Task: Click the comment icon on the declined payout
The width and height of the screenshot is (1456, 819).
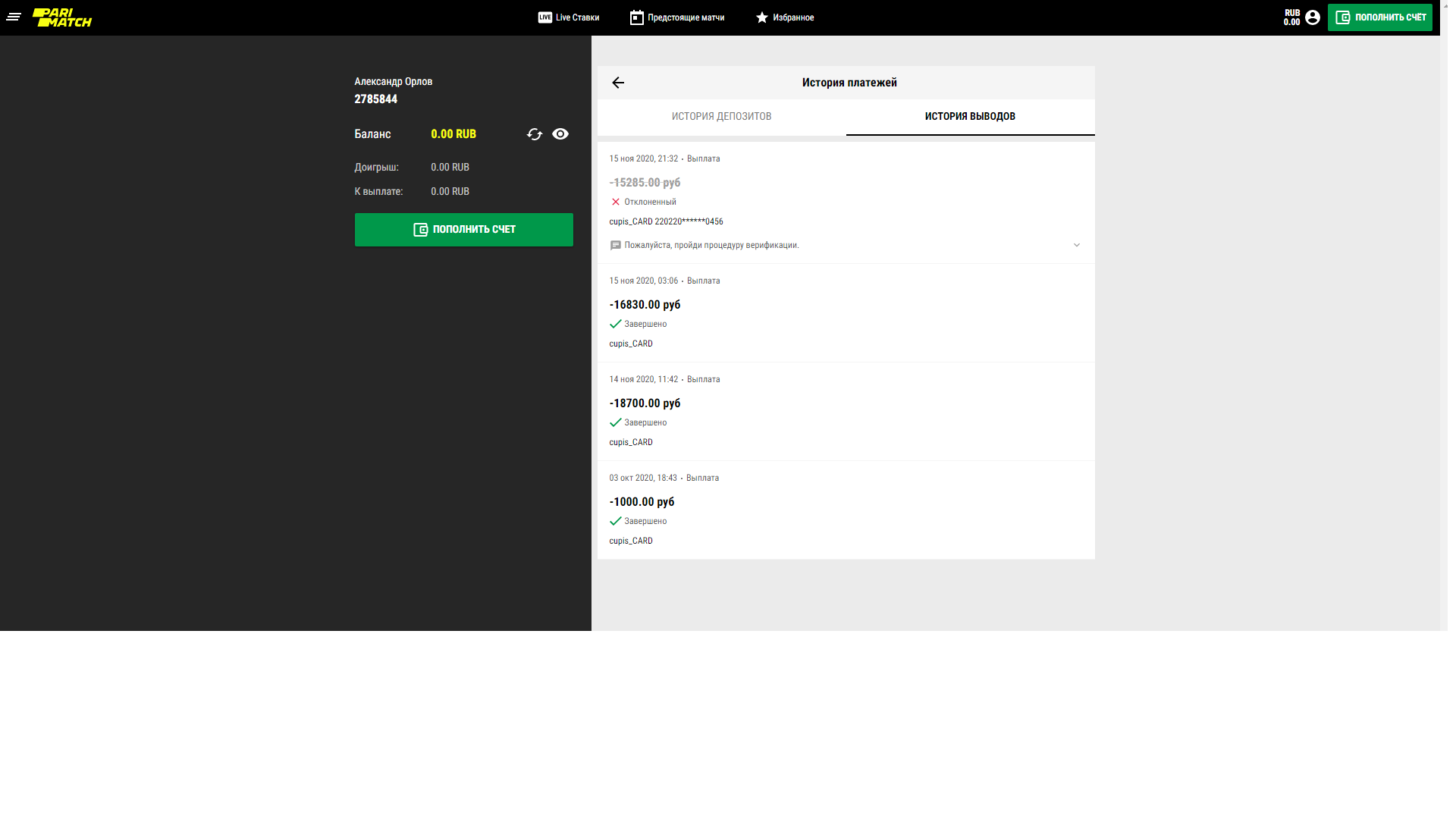Action: click(616, 246)
